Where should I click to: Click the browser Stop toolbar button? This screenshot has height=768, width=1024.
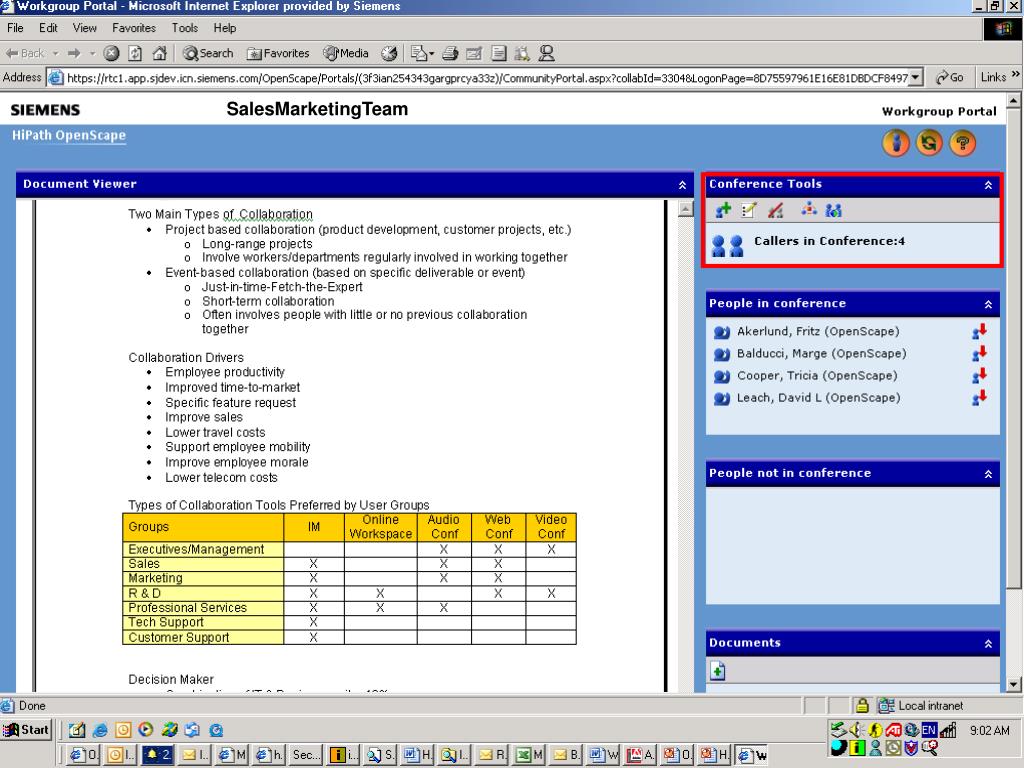(112, 53)
